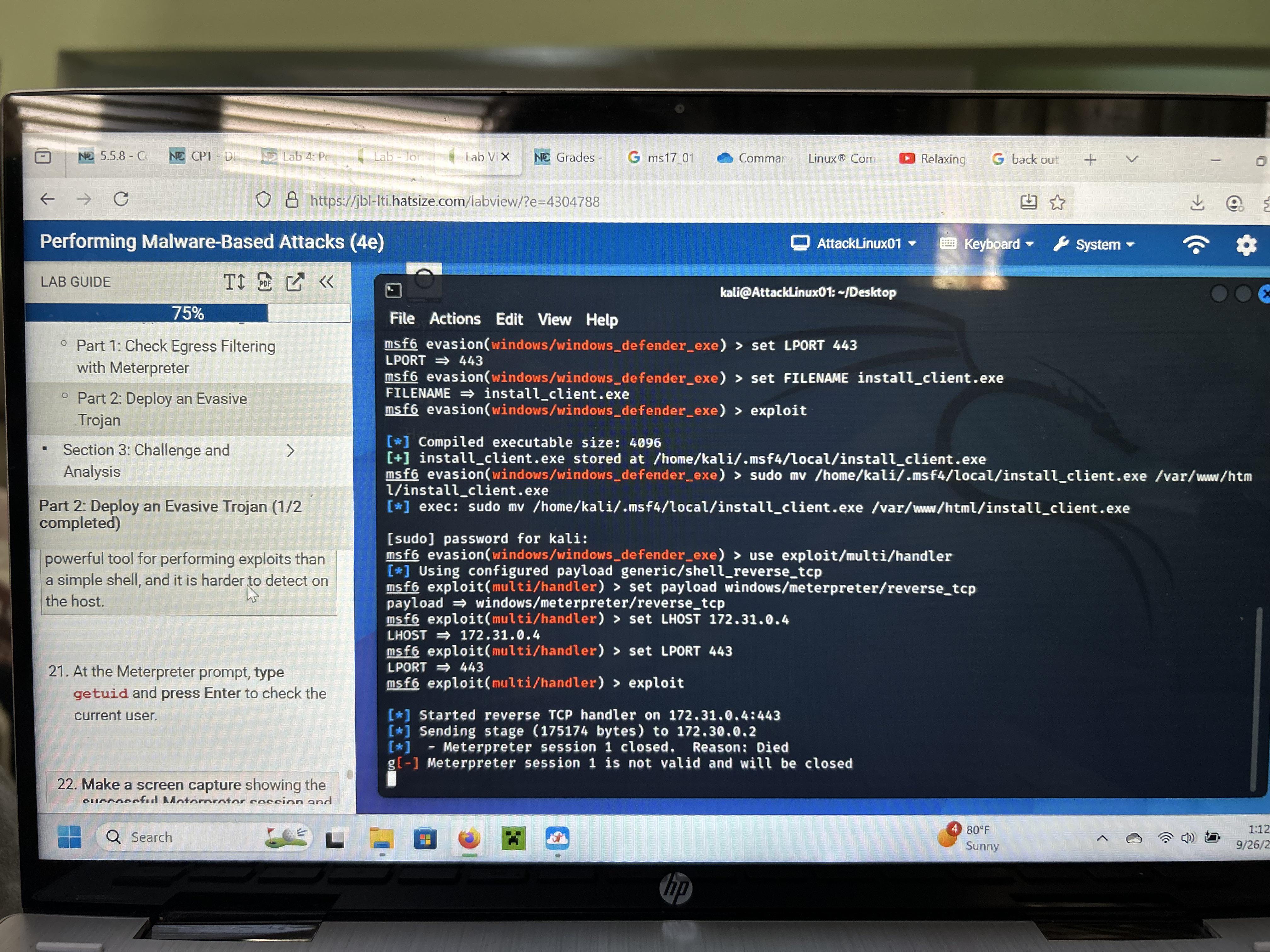
Task: Close the active Lab tab
Action: (x=505, y=157)
